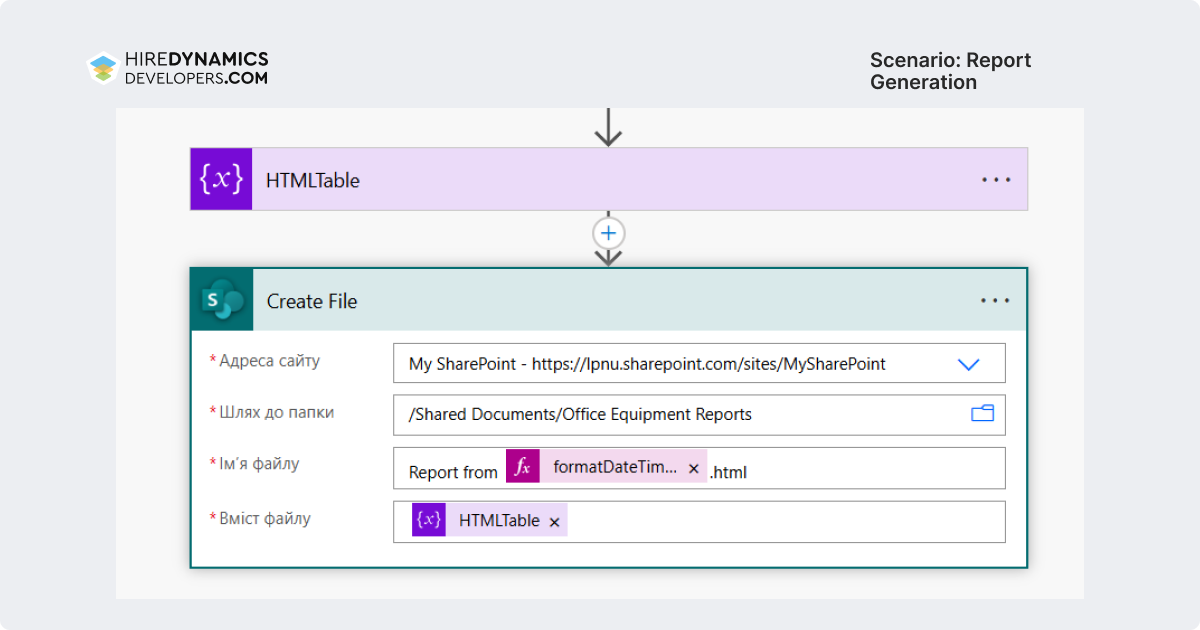Click the fx expression icon in file name
The width and height of the screenshot is (1200, 630).
[522, 467]
